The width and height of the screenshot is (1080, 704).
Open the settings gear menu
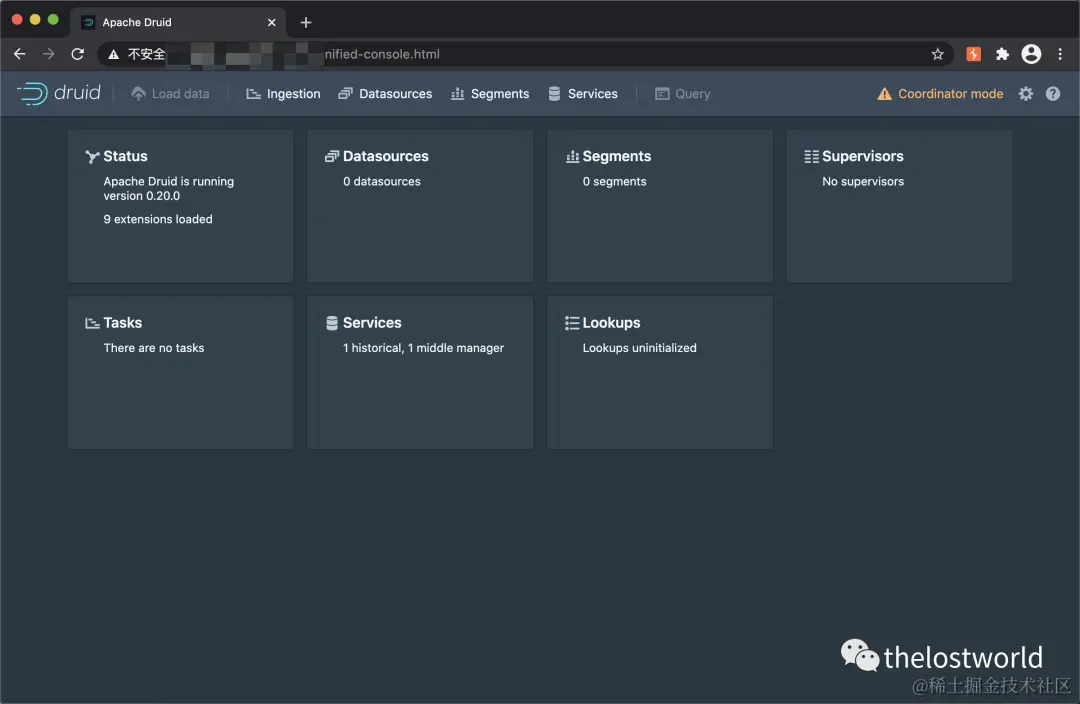pyautogui.click(x=1026, y=94)
